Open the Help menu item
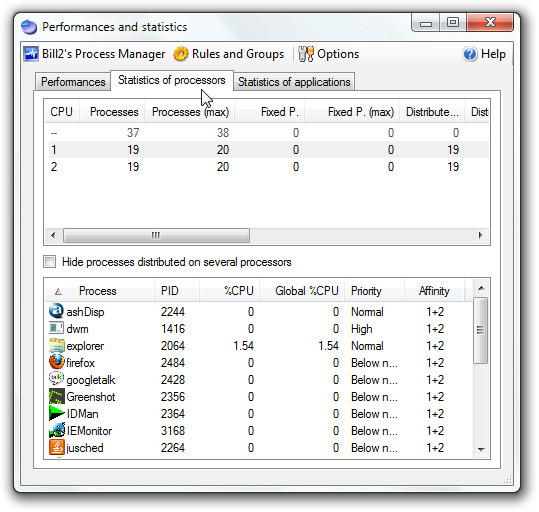539x512 pixels. pos(484,54)
